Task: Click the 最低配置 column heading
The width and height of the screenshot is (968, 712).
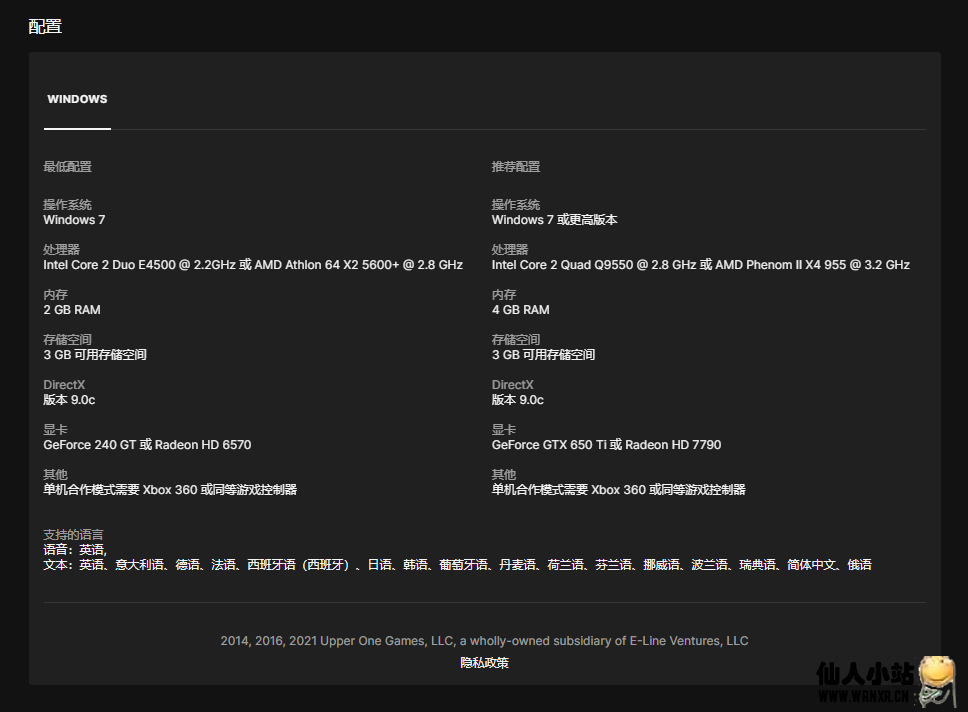Action: pos(67,167)
